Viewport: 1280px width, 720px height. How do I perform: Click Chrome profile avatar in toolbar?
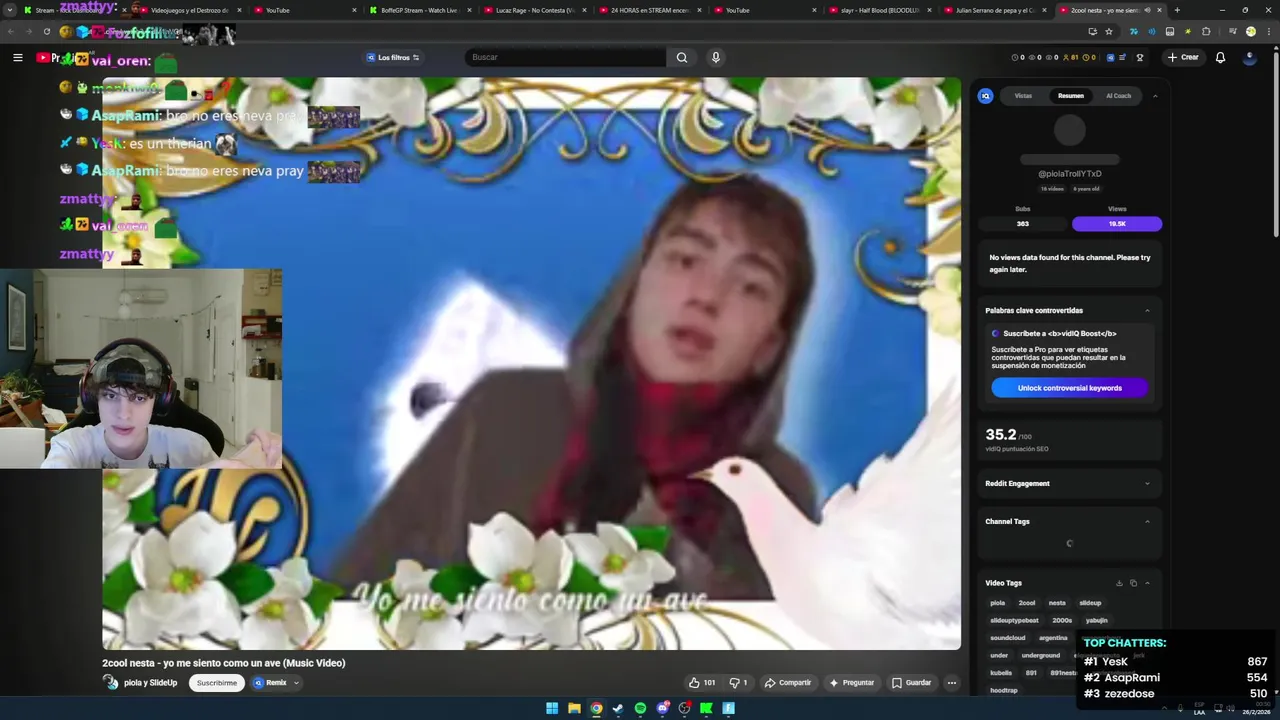click(x=1250, y=31)
